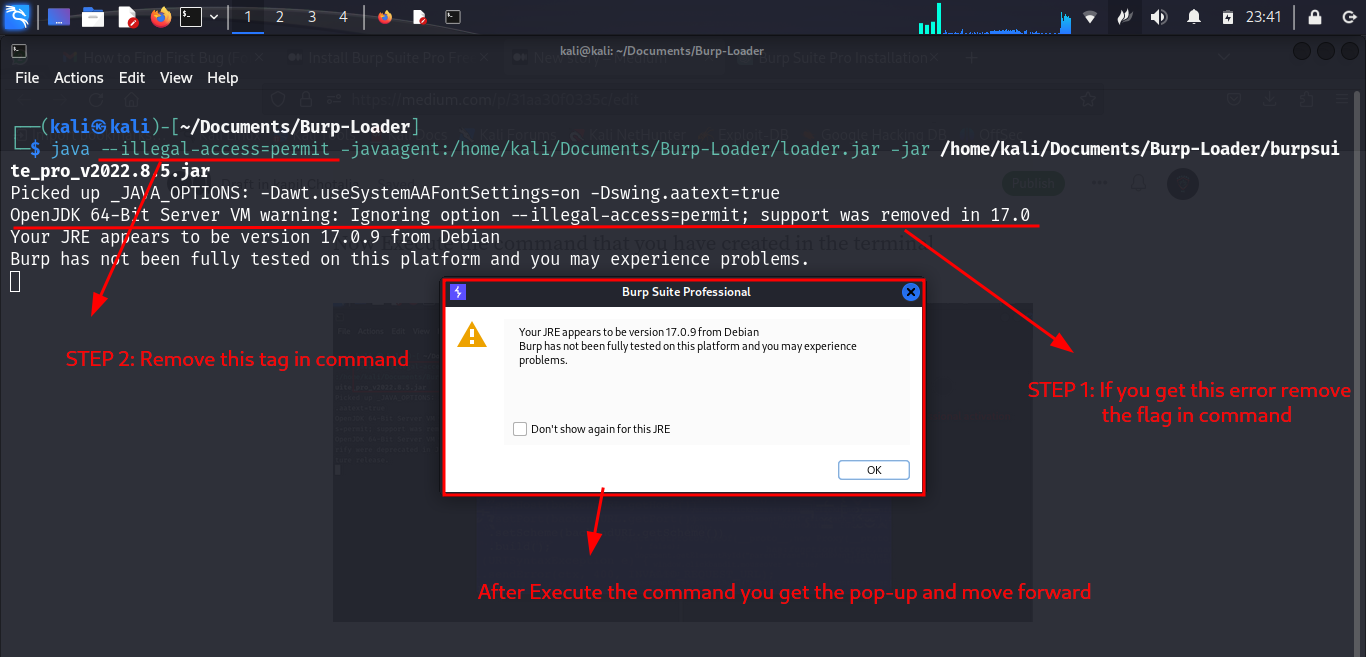Switch to workspace 3
Image resolution: width=1366 pixels, height=657 pixels.
coord(312,17)
